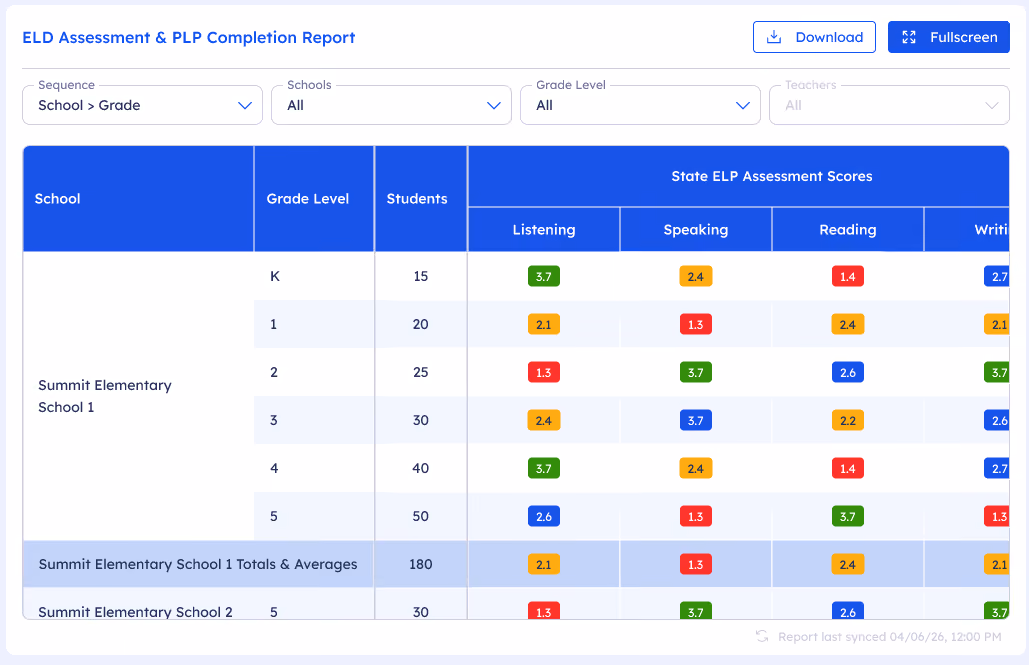Click the orange 2.4 Speaking score for grade K
The height and width of the screenshot is (665, 1029).
click(696, 276)
